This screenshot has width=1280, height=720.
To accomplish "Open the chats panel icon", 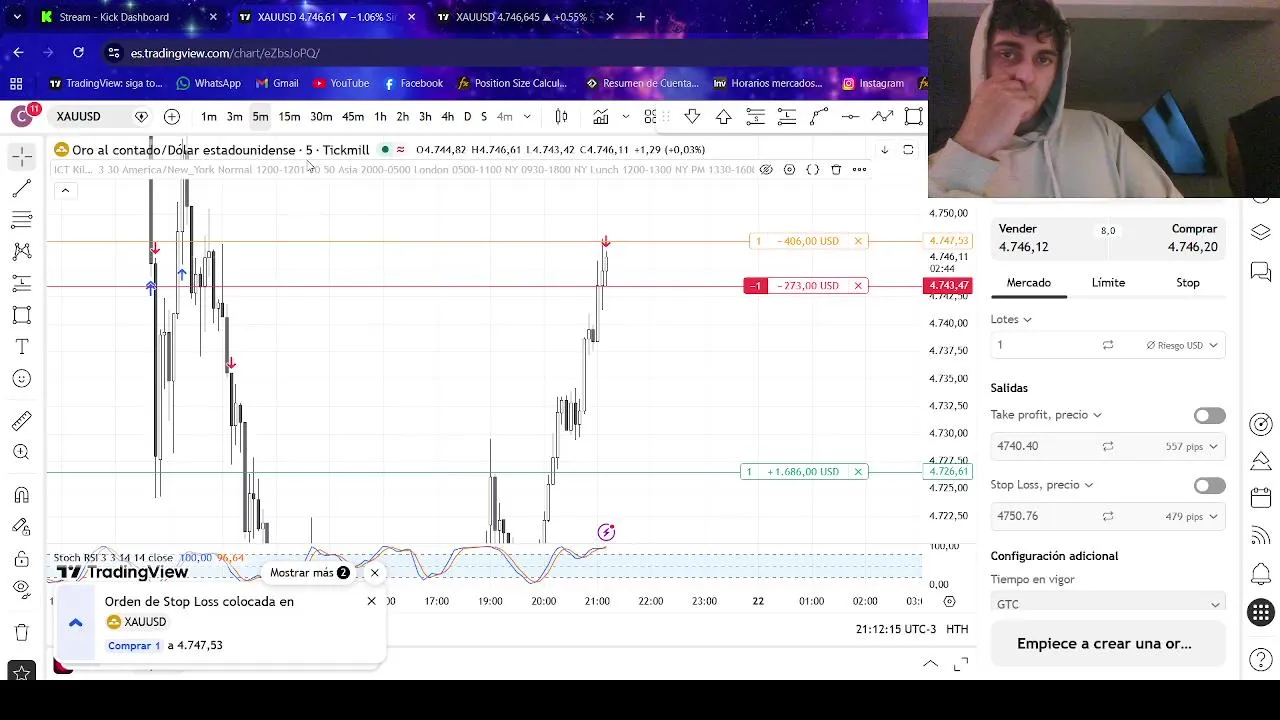I will coord(1261,272).
